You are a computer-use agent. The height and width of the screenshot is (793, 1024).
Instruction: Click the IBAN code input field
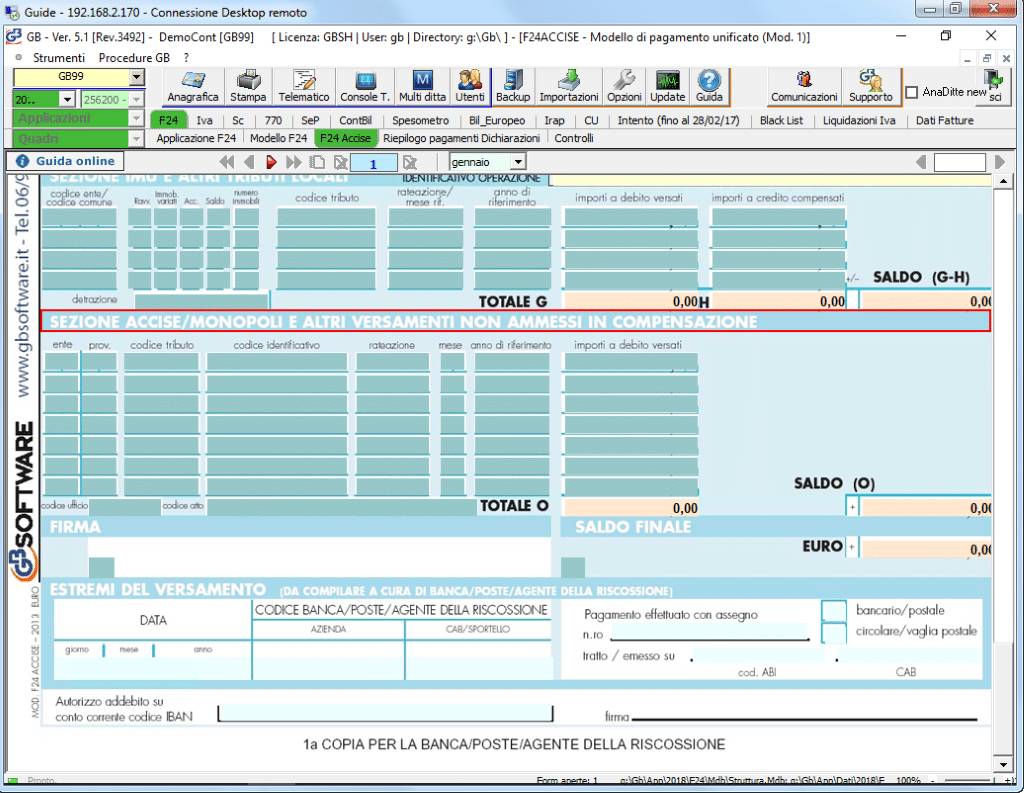pyautogui.click(x=385, y=713)
